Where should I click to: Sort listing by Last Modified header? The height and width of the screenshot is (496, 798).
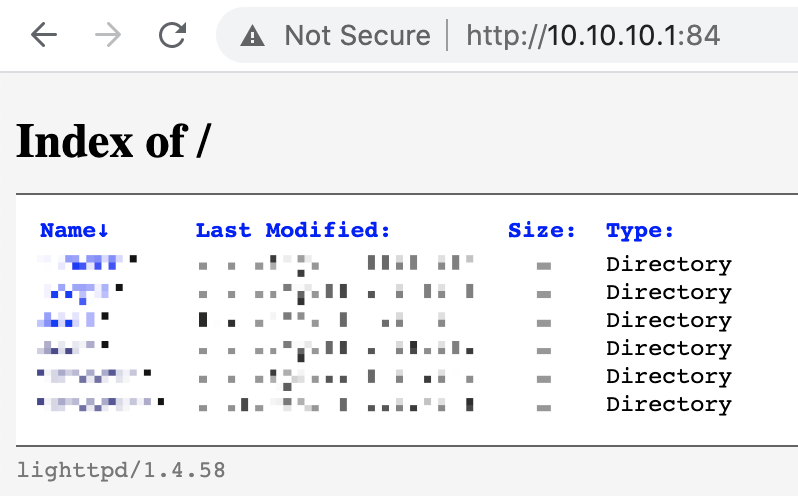(x=292, y=231)
